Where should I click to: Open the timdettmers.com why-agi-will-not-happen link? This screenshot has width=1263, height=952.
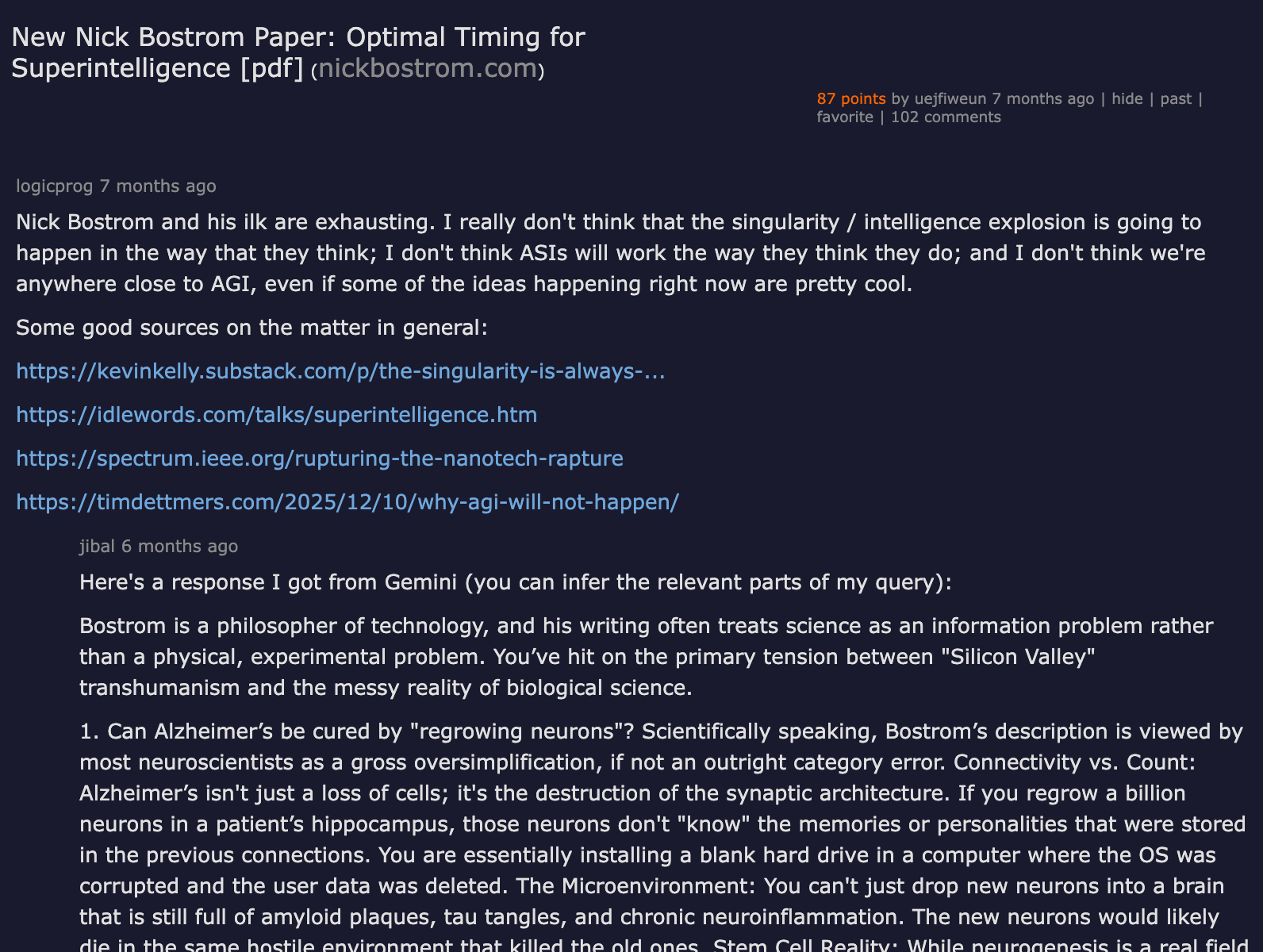(347, 502)
